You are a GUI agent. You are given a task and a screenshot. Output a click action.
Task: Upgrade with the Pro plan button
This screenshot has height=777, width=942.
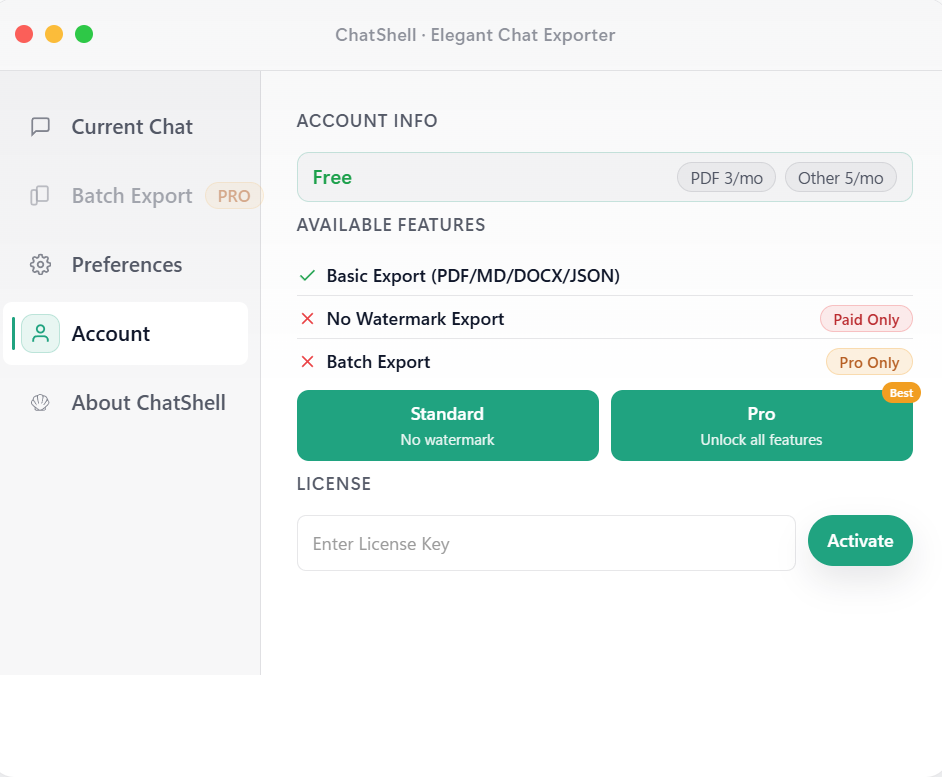(x=761, y=425)
